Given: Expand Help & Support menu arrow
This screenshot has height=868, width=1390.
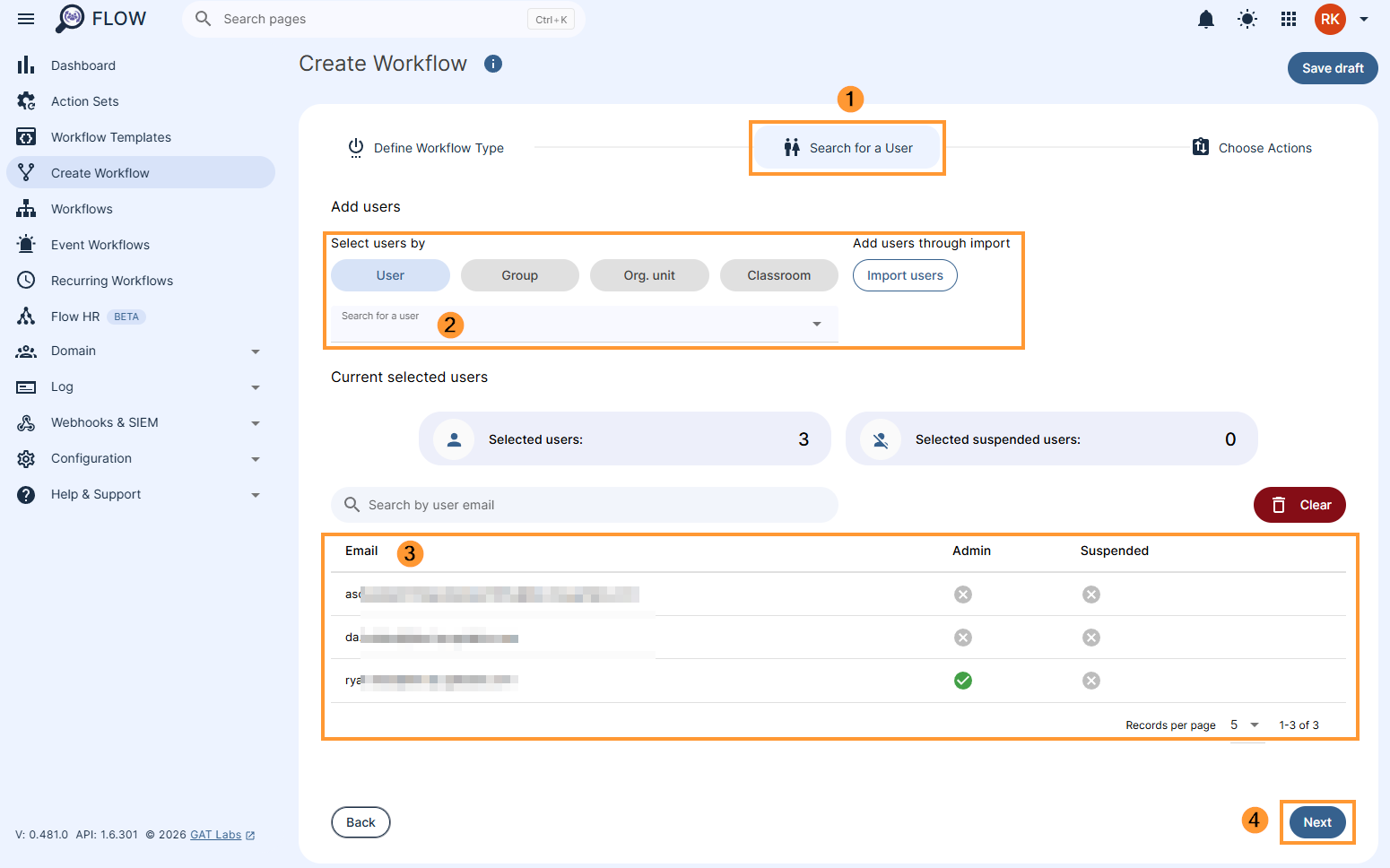Looking at the screenshot, I should pos(256,495).
